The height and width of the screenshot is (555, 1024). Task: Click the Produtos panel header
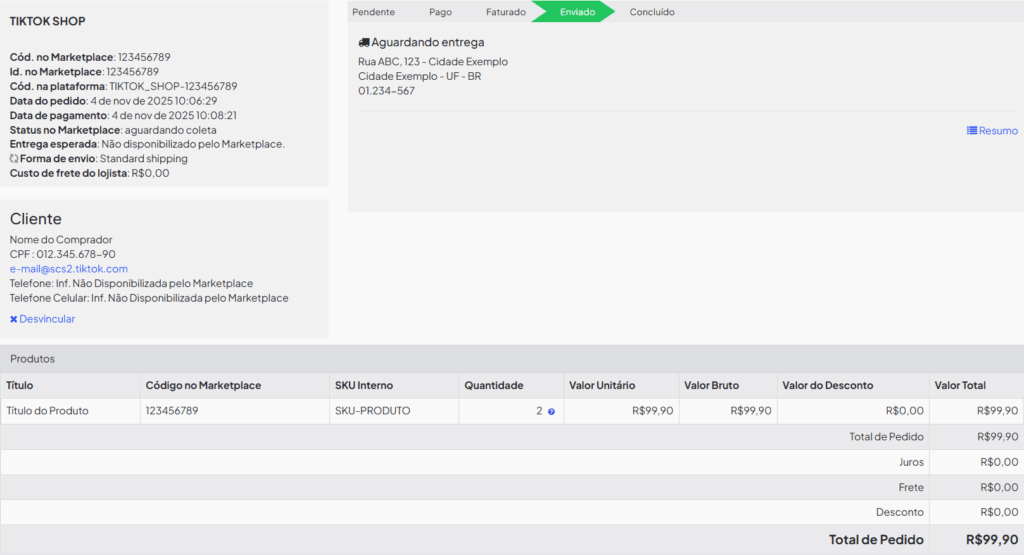coord(32,358)
